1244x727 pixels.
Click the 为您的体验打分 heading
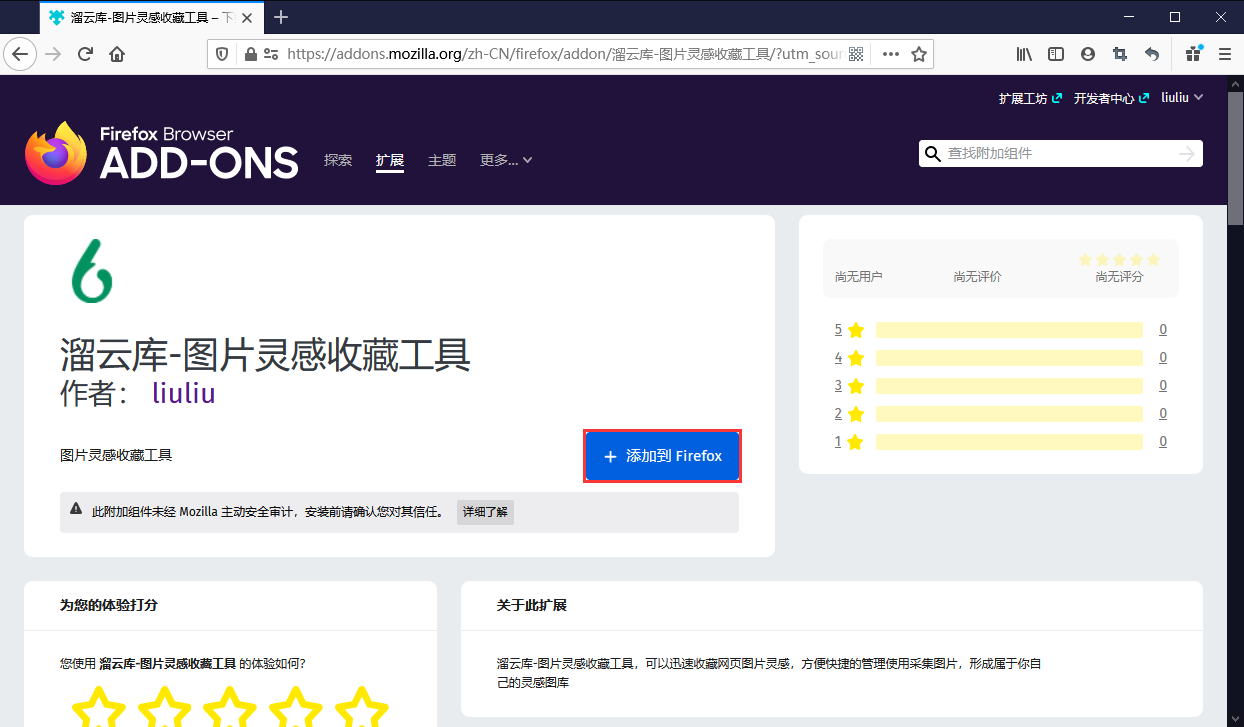click(x=109, y=605)
